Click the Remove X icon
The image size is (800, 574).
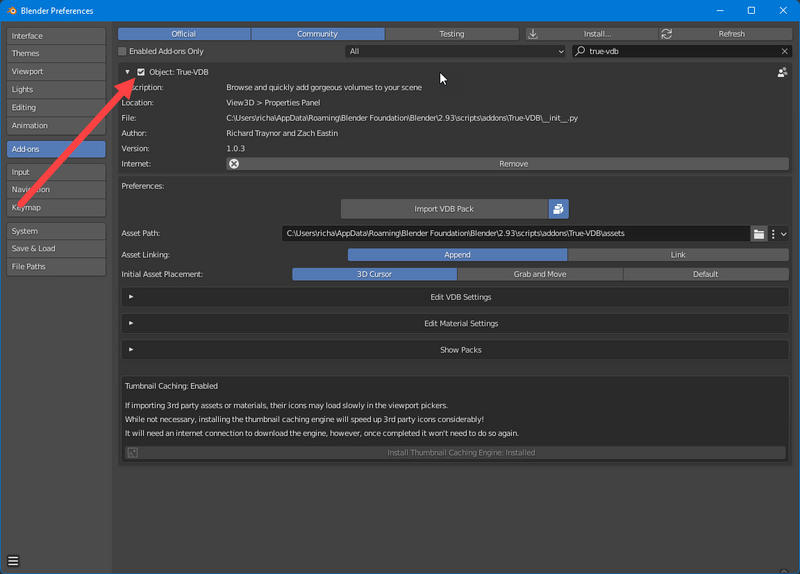(x=233, y=164)
